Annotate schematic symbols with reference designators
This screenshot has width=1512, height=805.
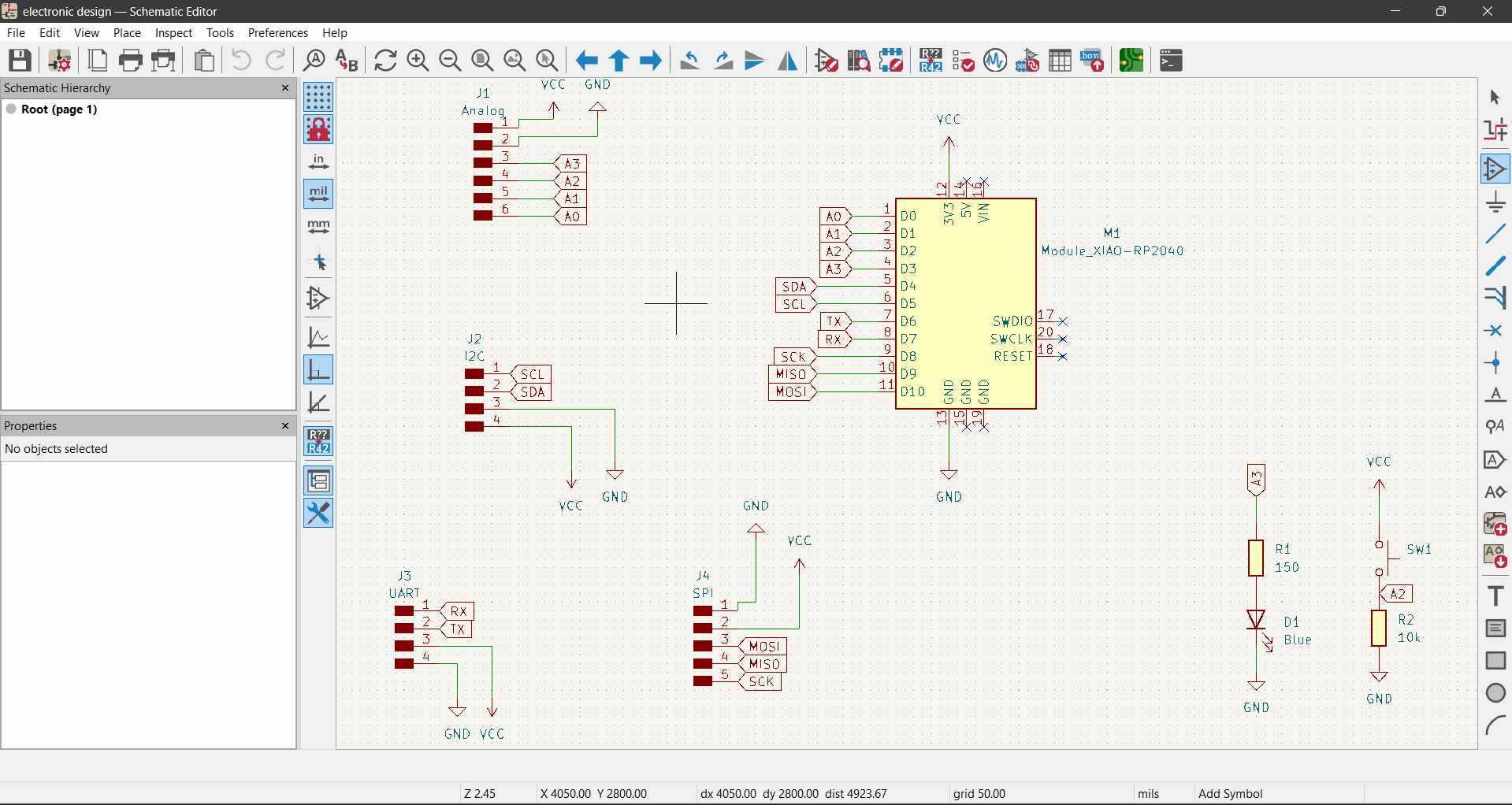(x=931, y=60)
